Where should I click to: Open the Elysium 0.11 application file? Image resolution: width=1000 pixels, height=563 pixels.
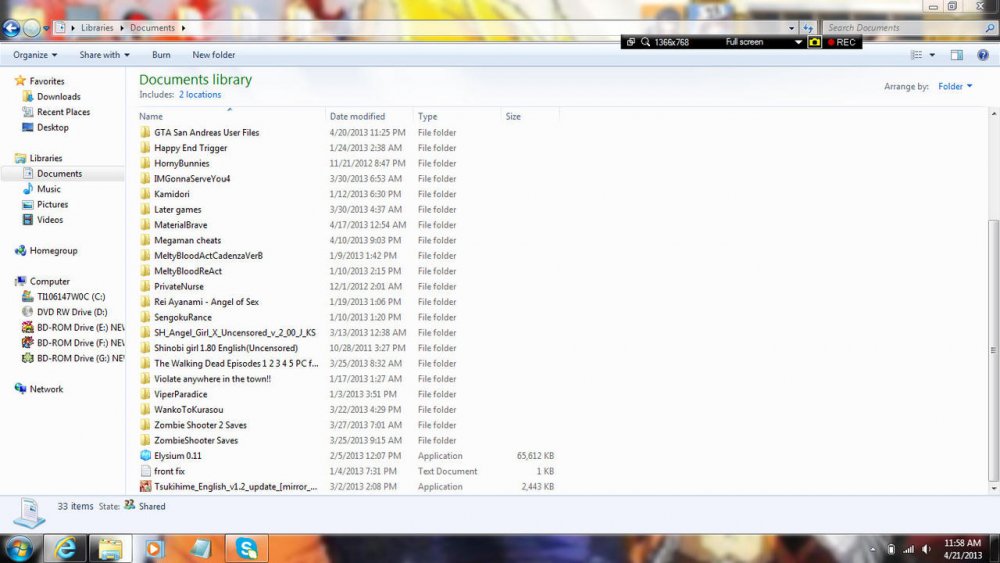point(177,456)
